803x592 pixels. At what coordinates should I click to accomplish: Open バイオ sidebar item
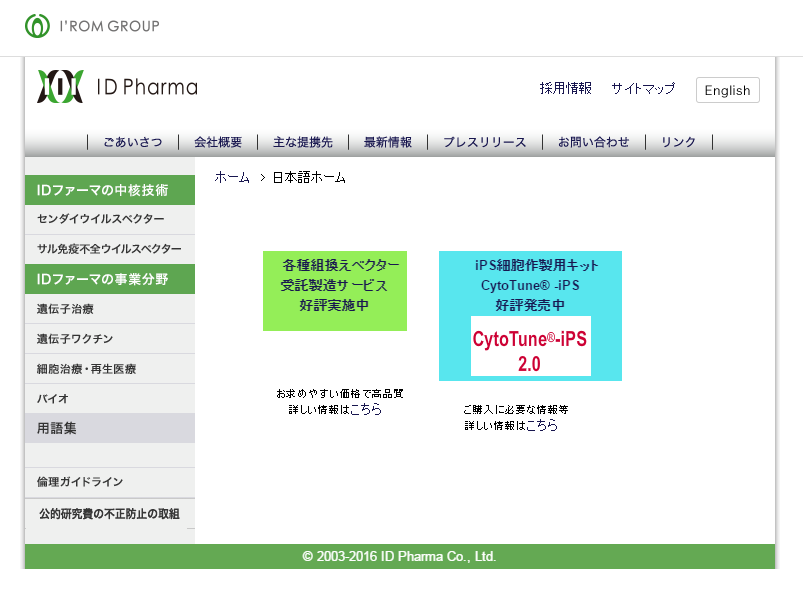(x=110, y=398)
